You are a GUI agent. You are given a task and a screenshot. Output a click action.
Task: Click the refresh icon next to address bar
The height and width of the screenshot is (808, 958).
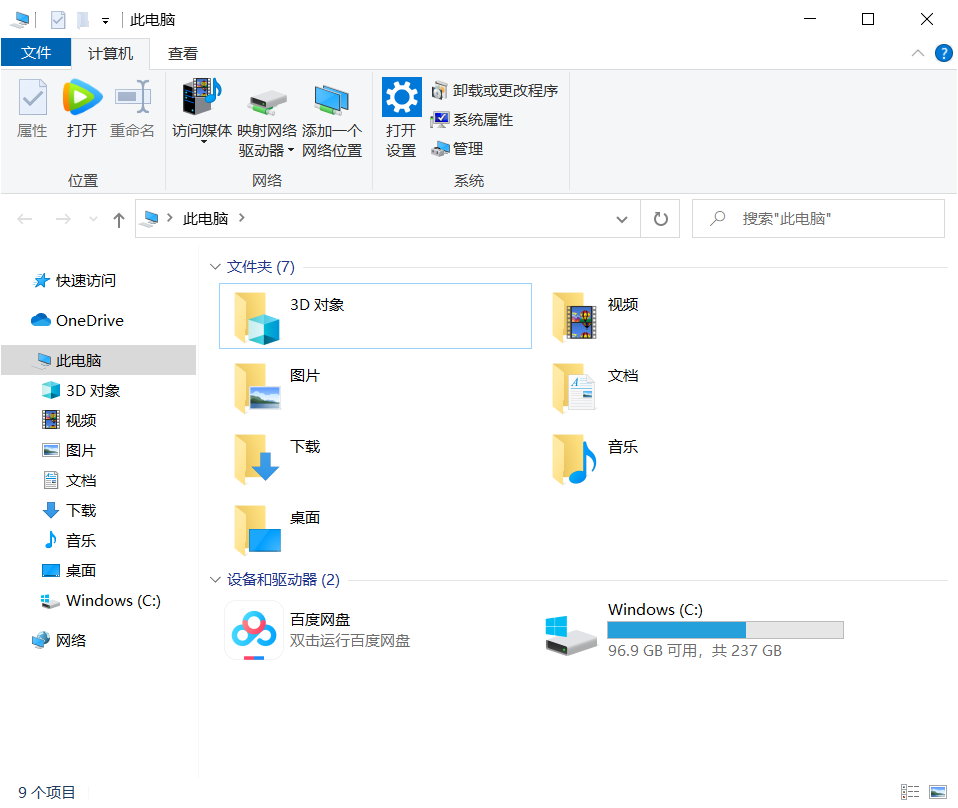pyautogui.click(x=660, y=218)
